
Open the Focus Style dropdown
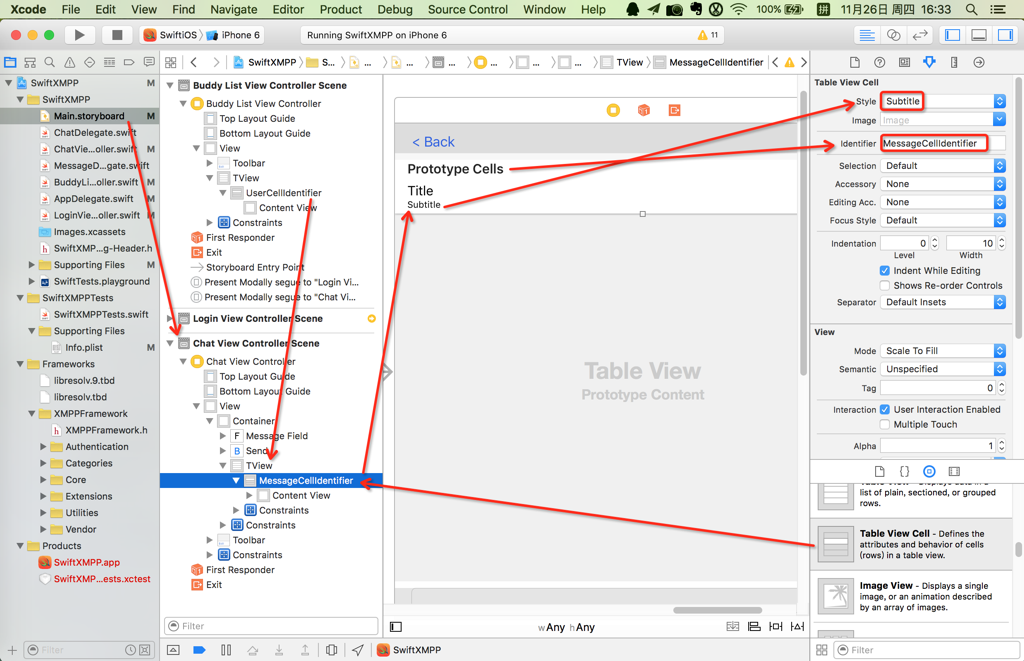(943, 221)
